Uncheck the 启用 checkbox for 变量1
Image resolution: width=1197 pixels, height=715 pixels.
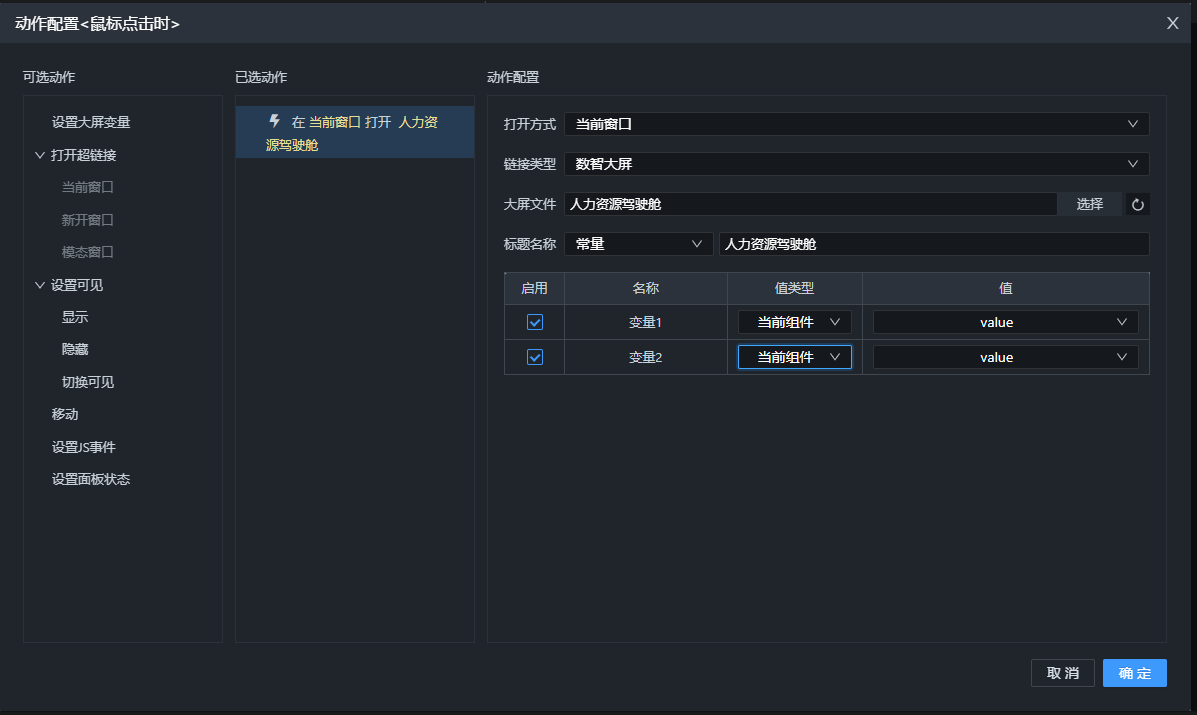pos(535,322)
